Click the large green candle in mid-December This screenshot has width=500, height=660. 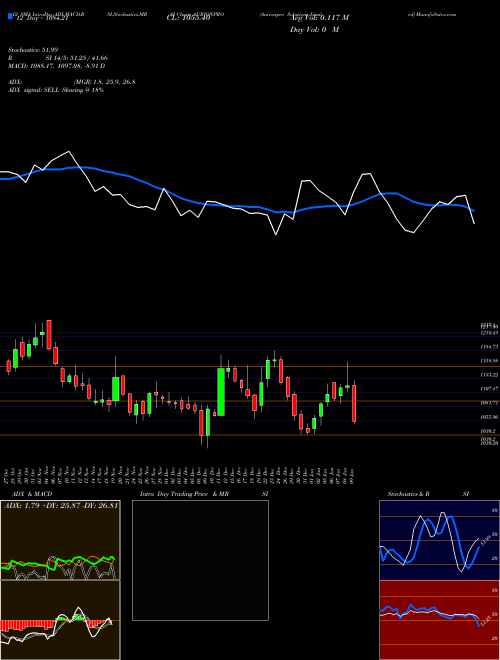[x=221, y=392]
